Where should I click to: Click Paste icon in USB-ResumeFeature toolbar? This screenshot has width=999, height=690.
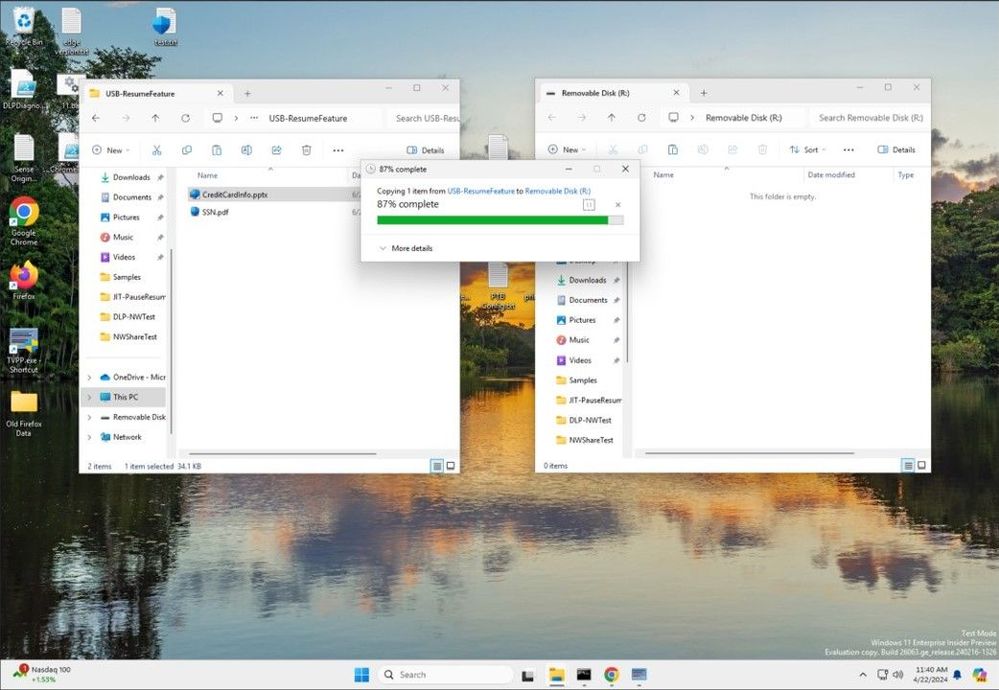click(217, 150)
